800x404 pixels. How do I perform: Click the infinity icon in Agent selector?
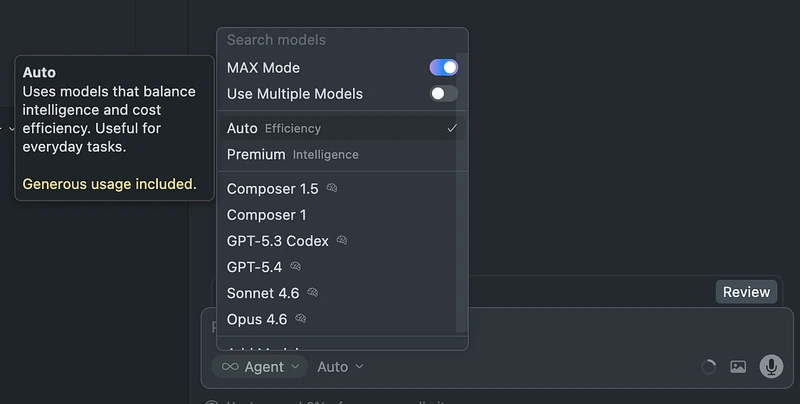[230, 367]
